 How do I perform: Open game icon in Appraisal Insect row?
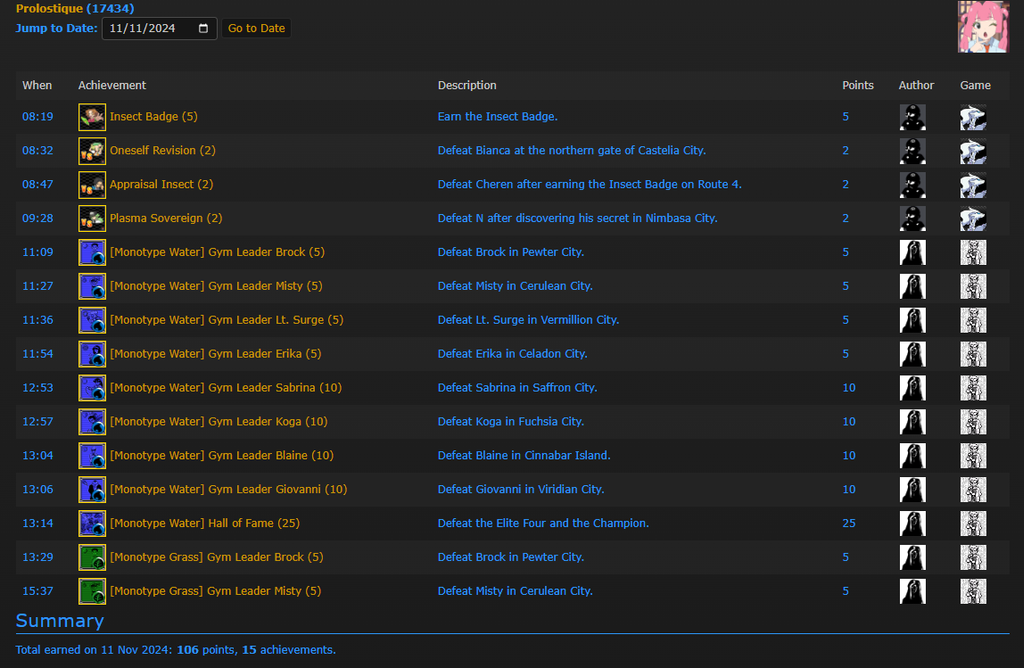tap(973, 185)
